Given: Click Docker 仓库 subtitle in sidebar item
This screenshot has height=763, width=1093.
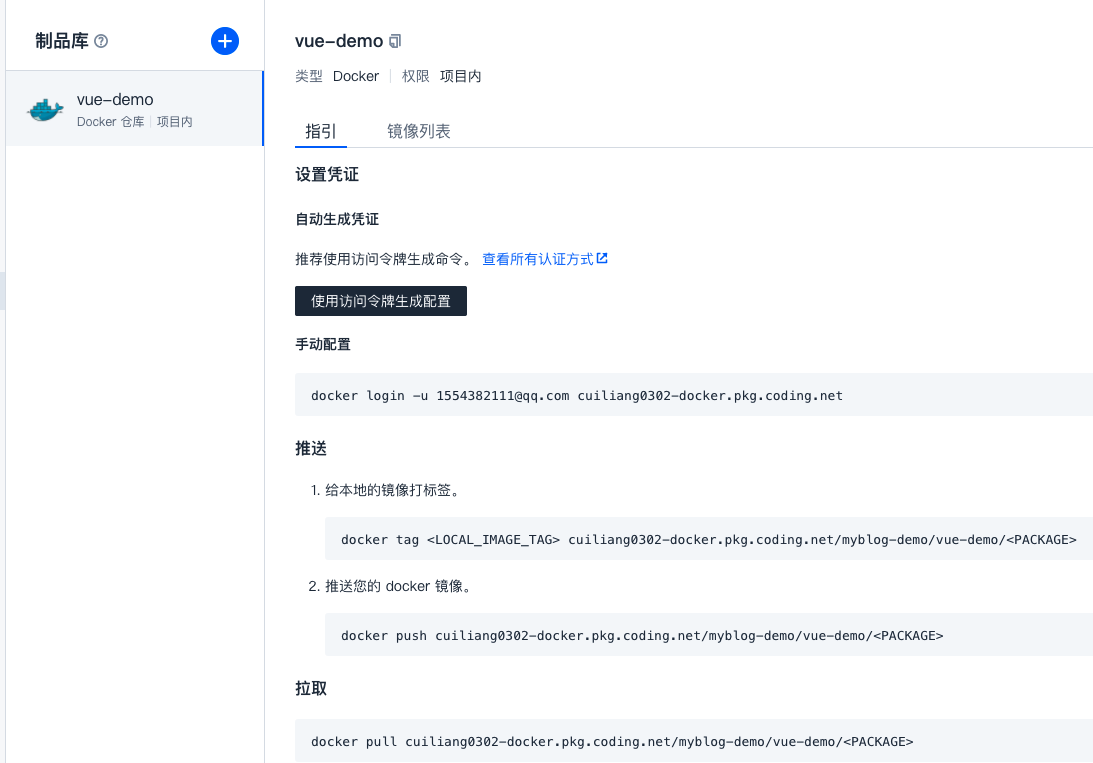Looking at the screenshot, I should click(x=110, y=121).
